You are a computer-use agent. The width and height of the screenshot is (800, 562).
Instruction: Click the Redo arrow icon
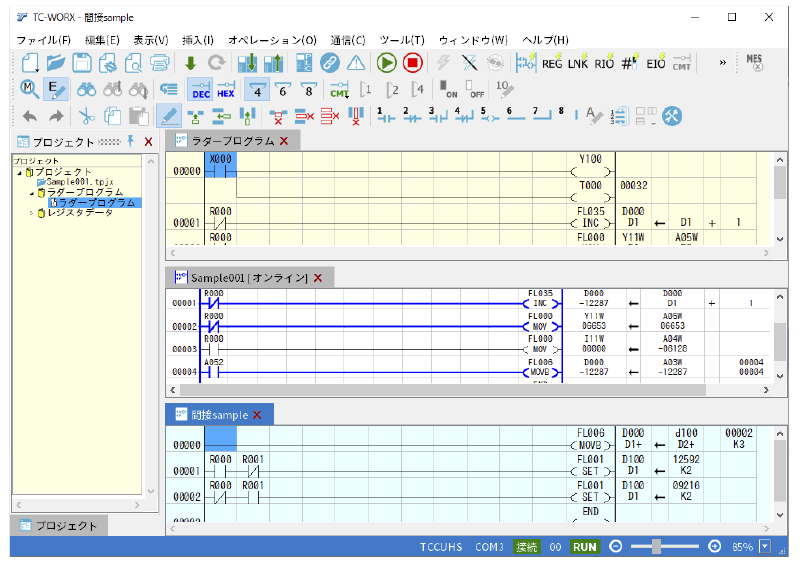(56, 116)
